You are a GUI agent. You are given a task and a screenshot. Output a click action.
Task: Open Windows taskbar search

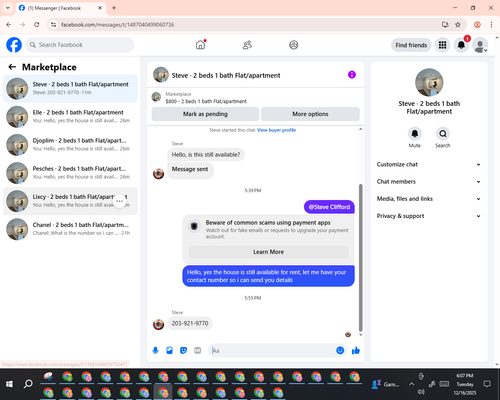pyautogui.click(x=28, y=384)
